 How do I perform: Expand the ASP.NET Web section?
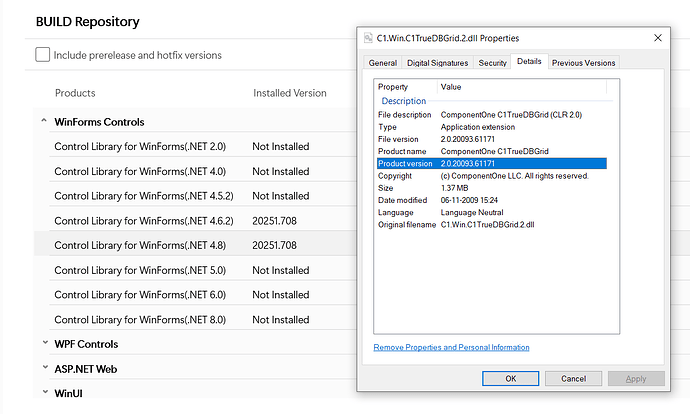(45, 367)
